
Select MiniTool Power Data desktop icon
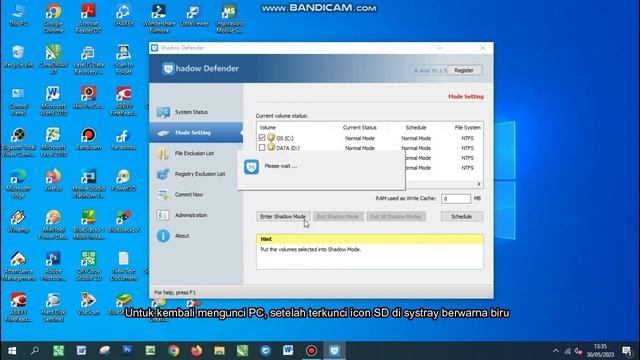pyautogui.click(x=53, y=224)
